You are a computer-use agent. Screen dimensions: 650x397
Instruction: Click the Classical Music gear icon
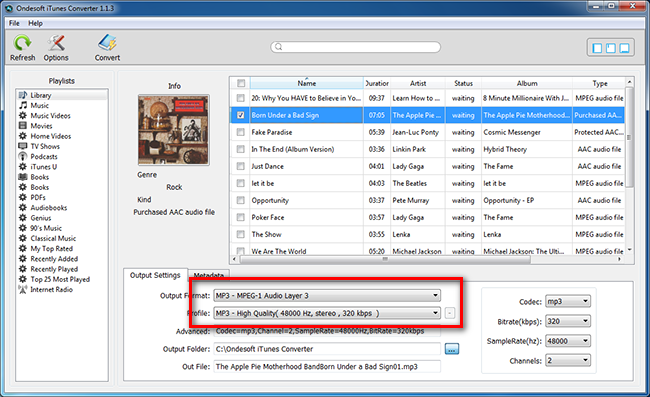click(23, 238)
